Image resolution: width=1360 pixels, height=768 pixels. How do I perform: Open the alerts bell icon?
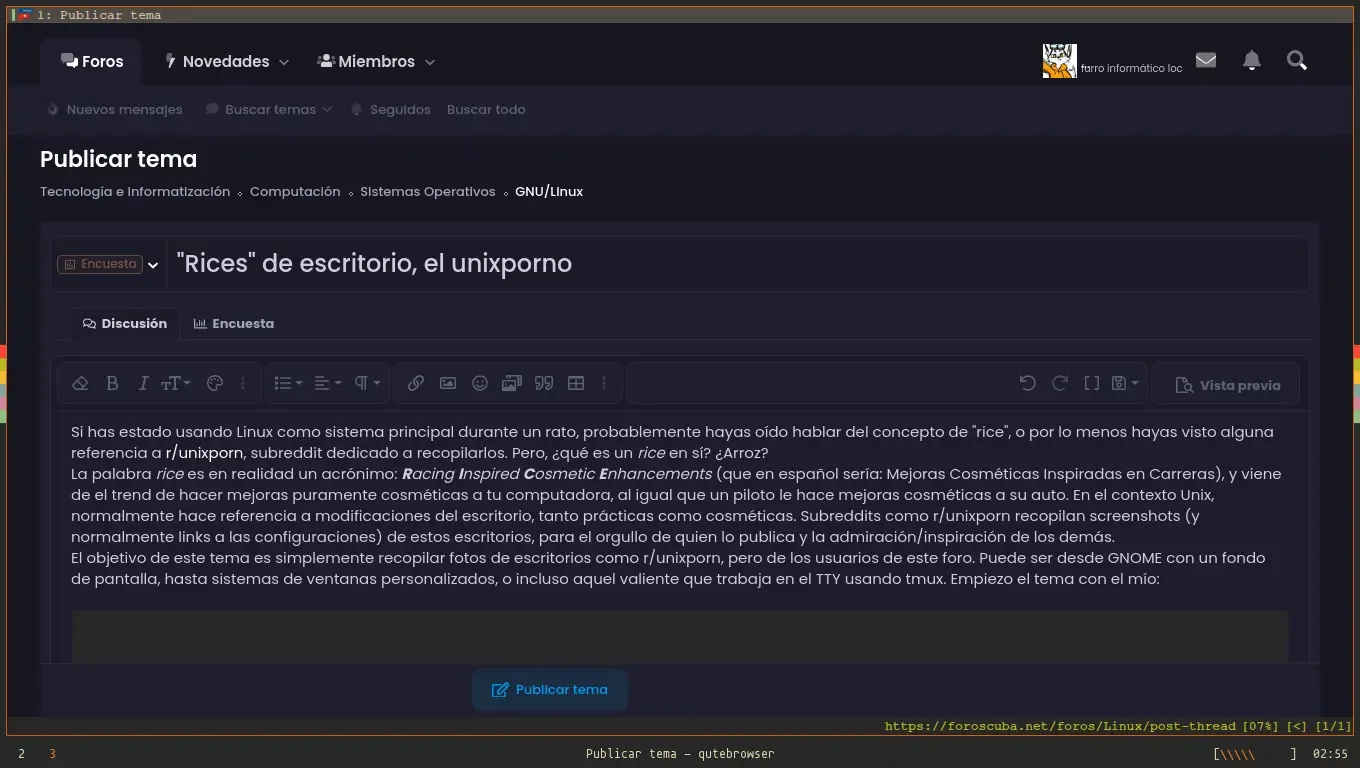pos(1251,61)
